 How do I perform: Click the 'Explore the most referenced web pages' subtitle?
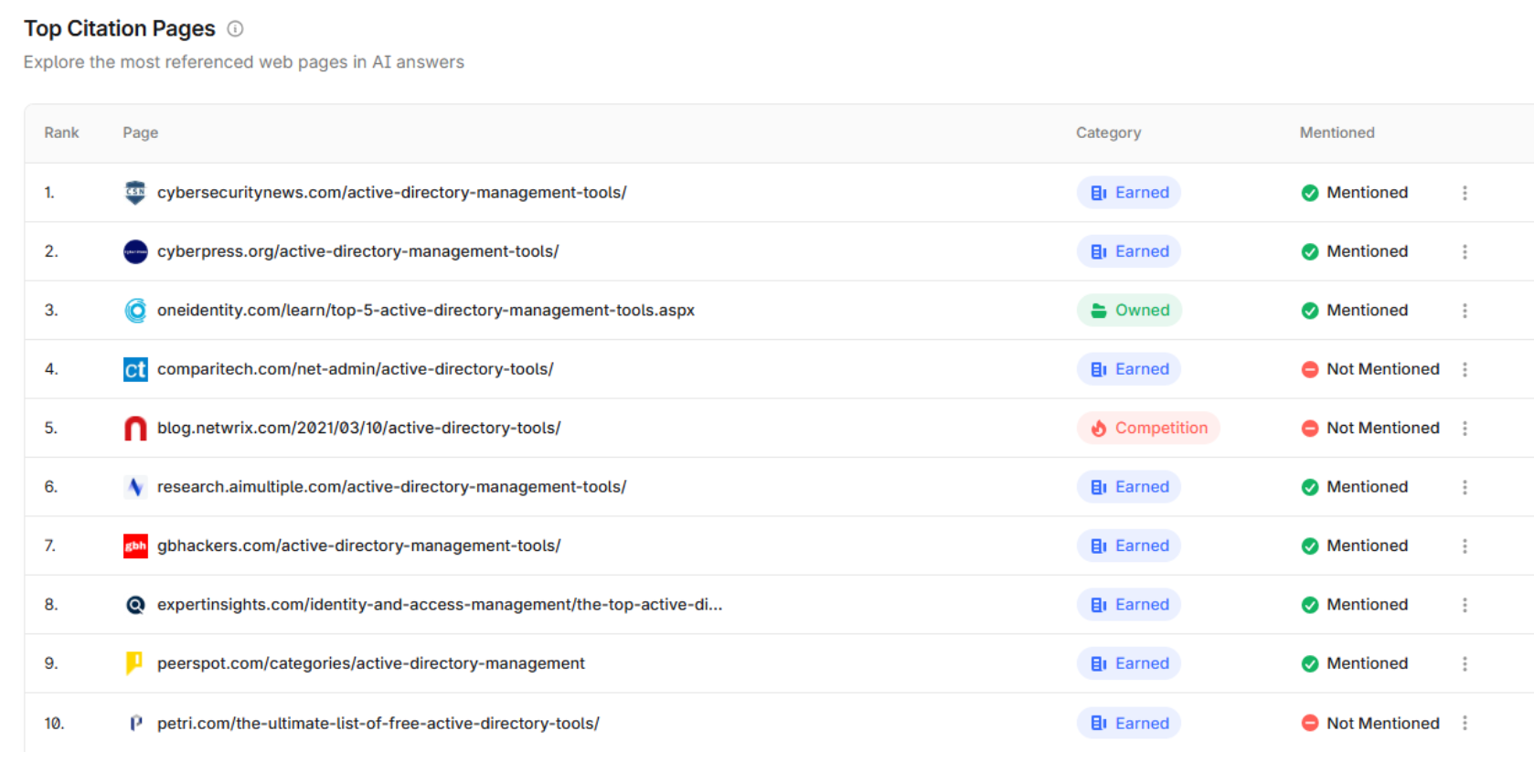(x=244, y=62)
